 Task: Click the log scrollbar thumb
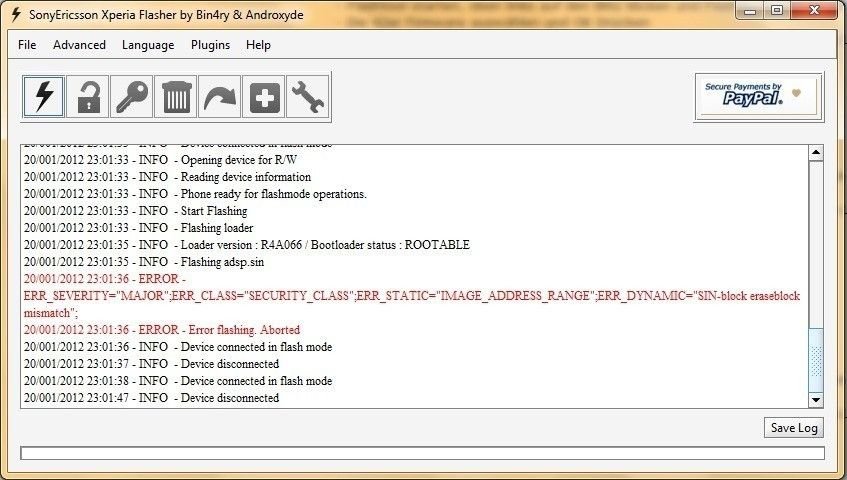tap(816, 360)
